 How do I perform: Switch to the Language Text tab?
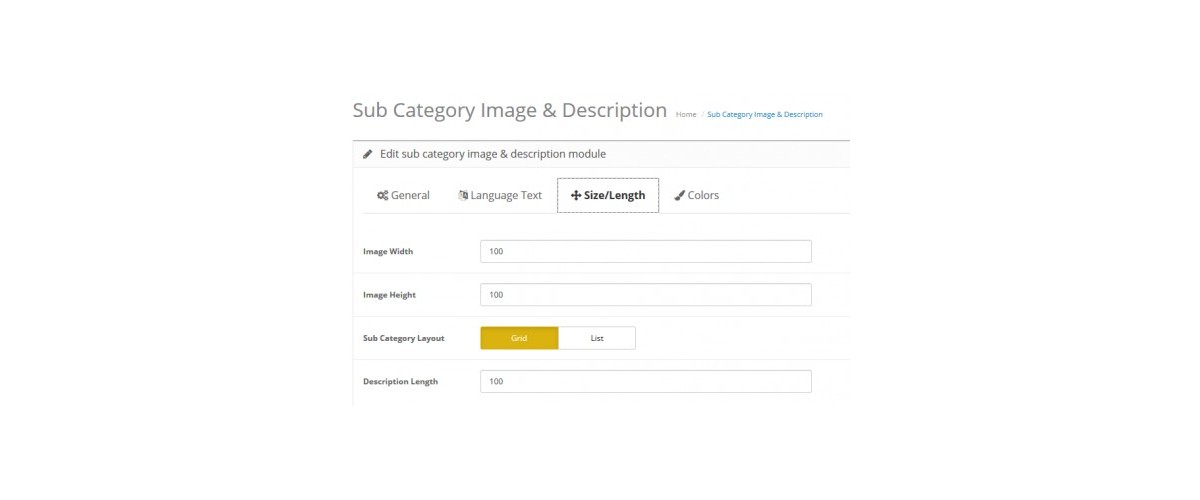point(500,195)
